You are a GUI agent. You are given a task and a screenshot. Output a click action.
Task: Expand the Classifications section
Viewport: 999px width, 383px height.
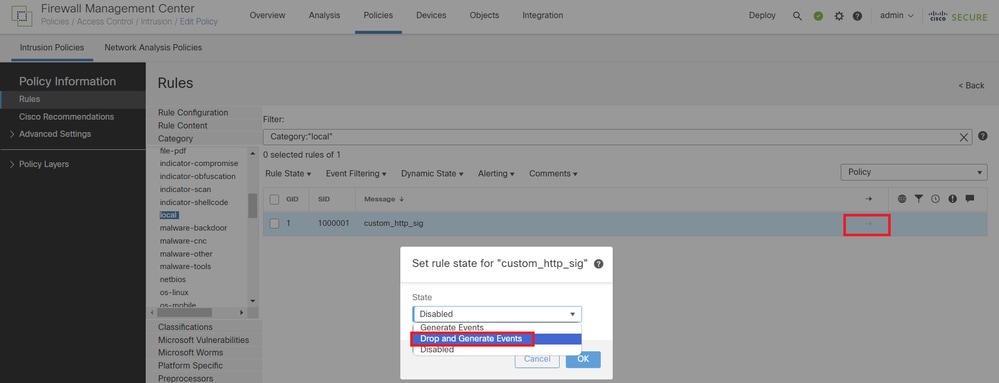(185, 327)
